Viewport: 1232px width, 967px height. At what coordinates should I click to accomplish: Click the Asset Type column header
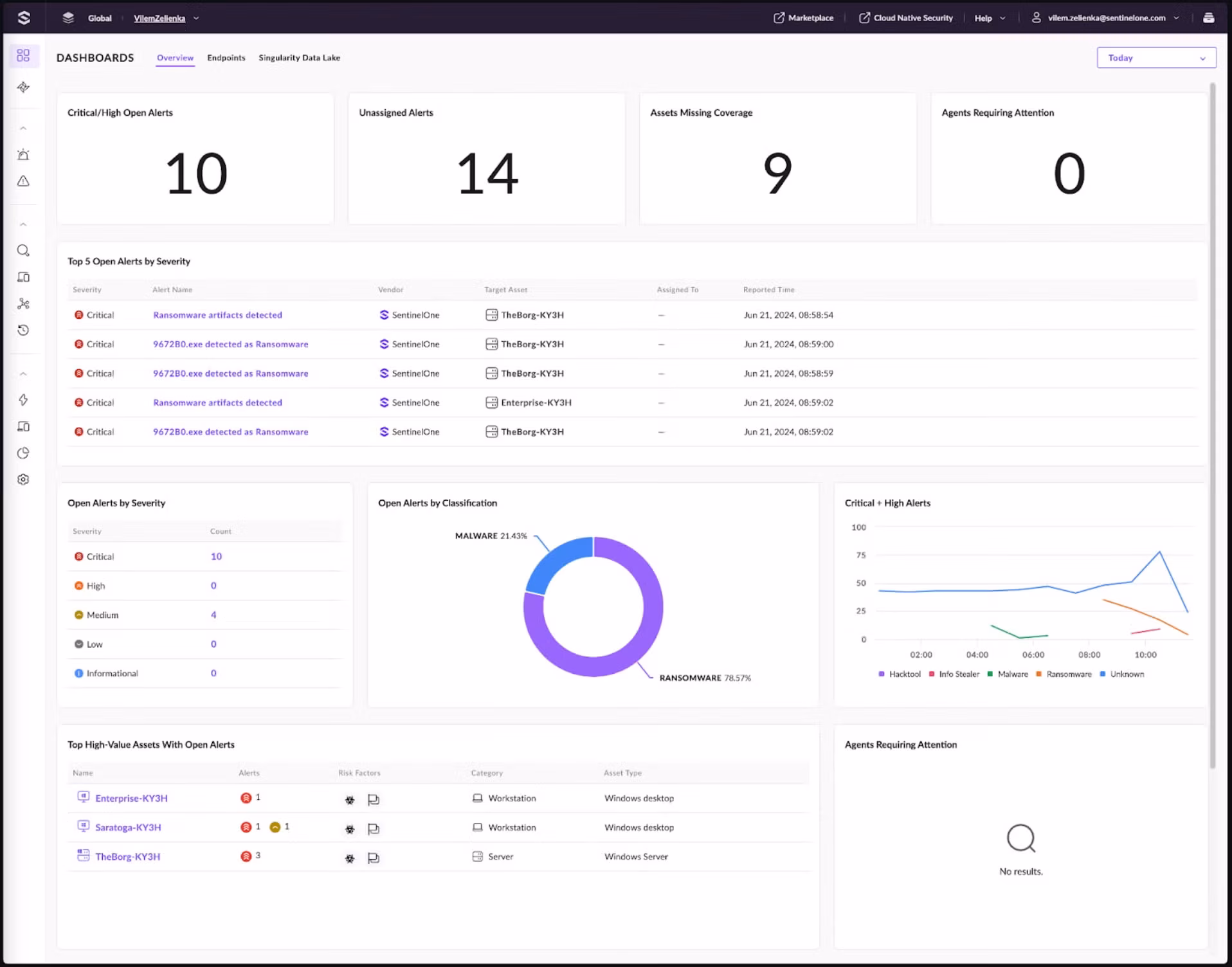pyautogui.click(x=622, y=773)
